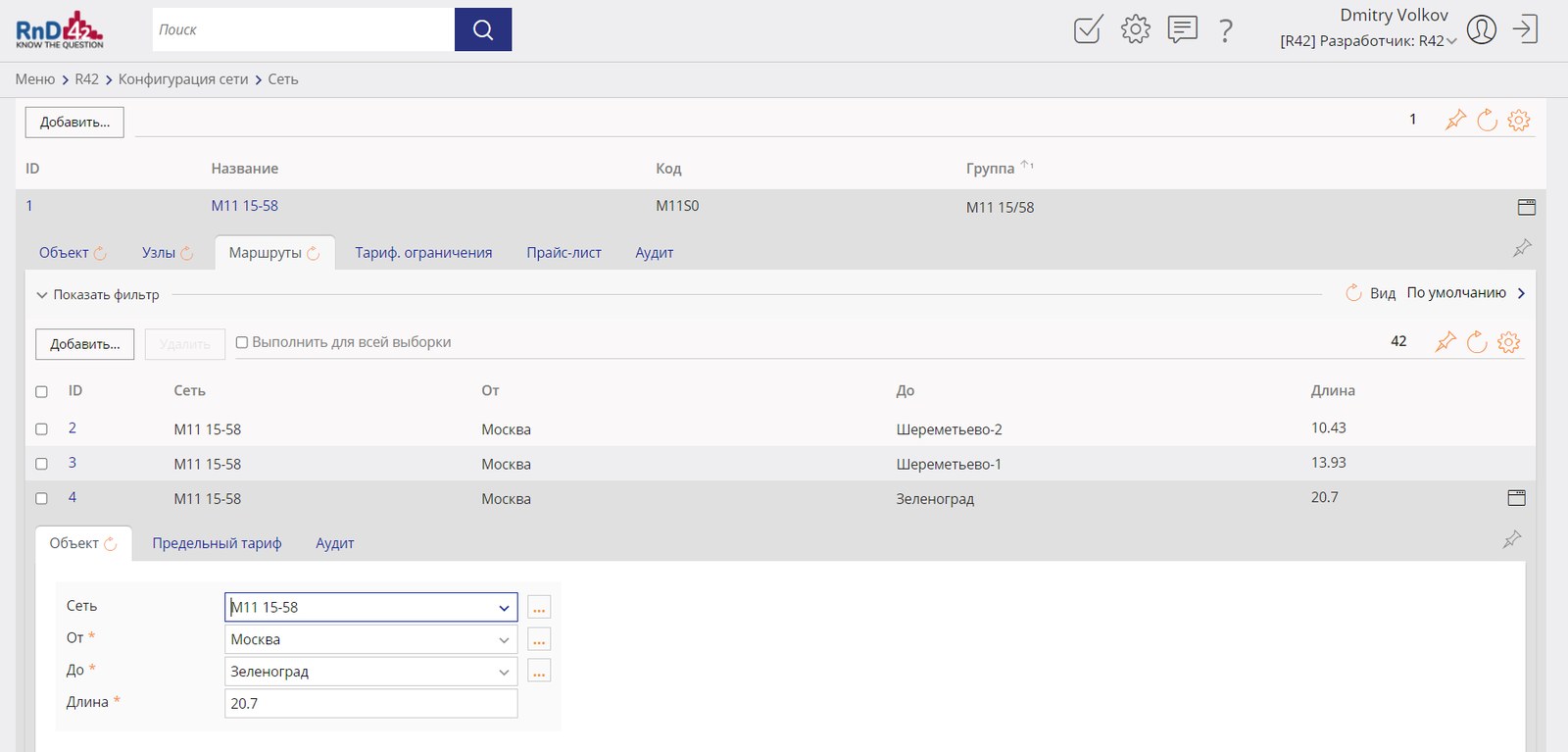Click the Длина field containing 20.7

click(370, 704)
